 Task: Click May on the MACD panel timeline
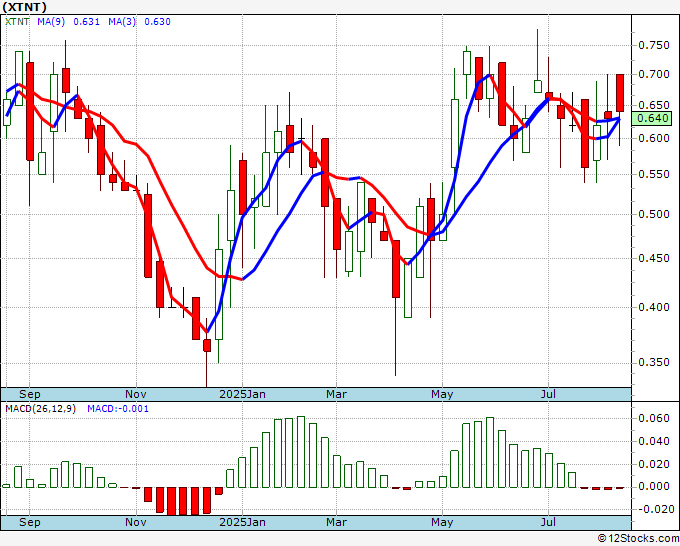point(442,522)
